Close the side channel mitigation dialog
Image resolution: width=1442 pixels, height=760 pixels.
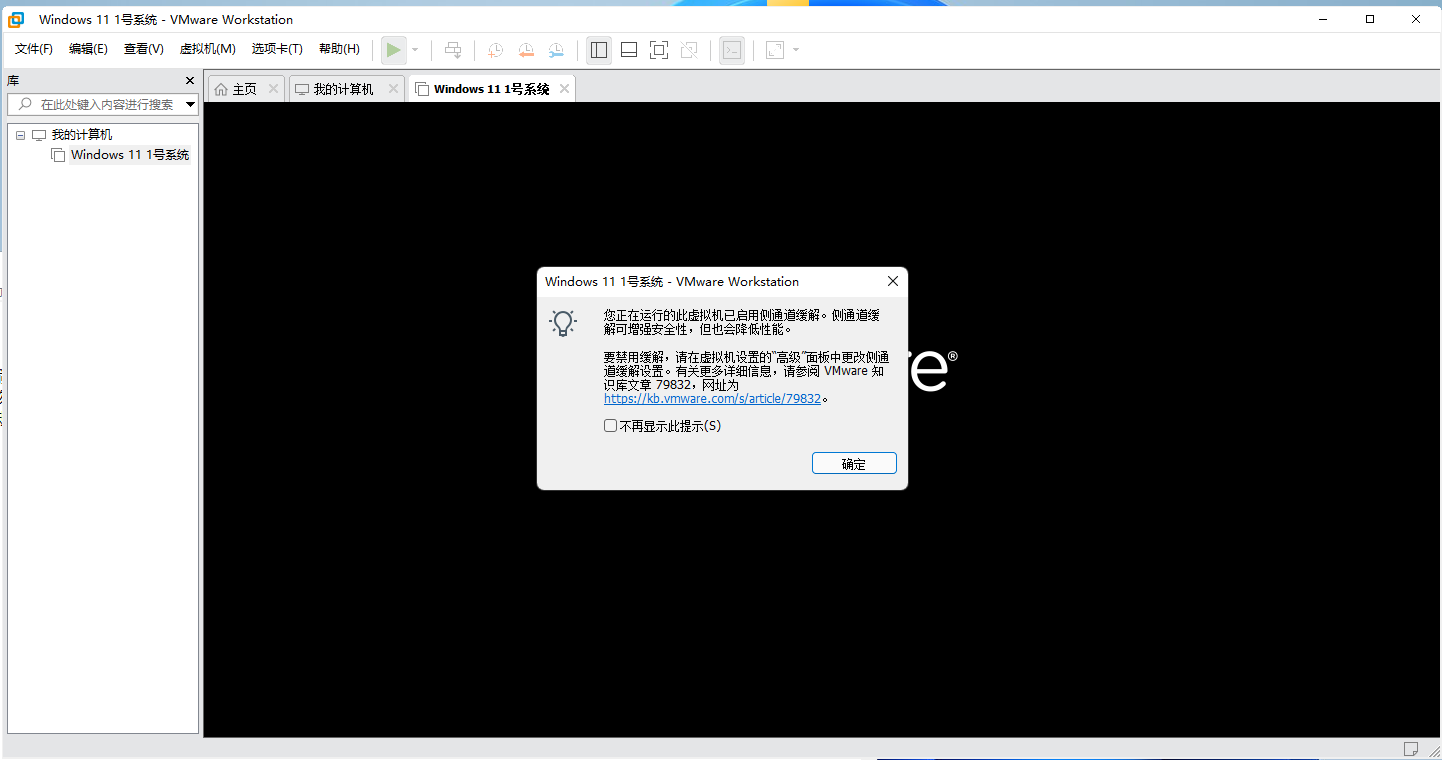pos(893,281)
